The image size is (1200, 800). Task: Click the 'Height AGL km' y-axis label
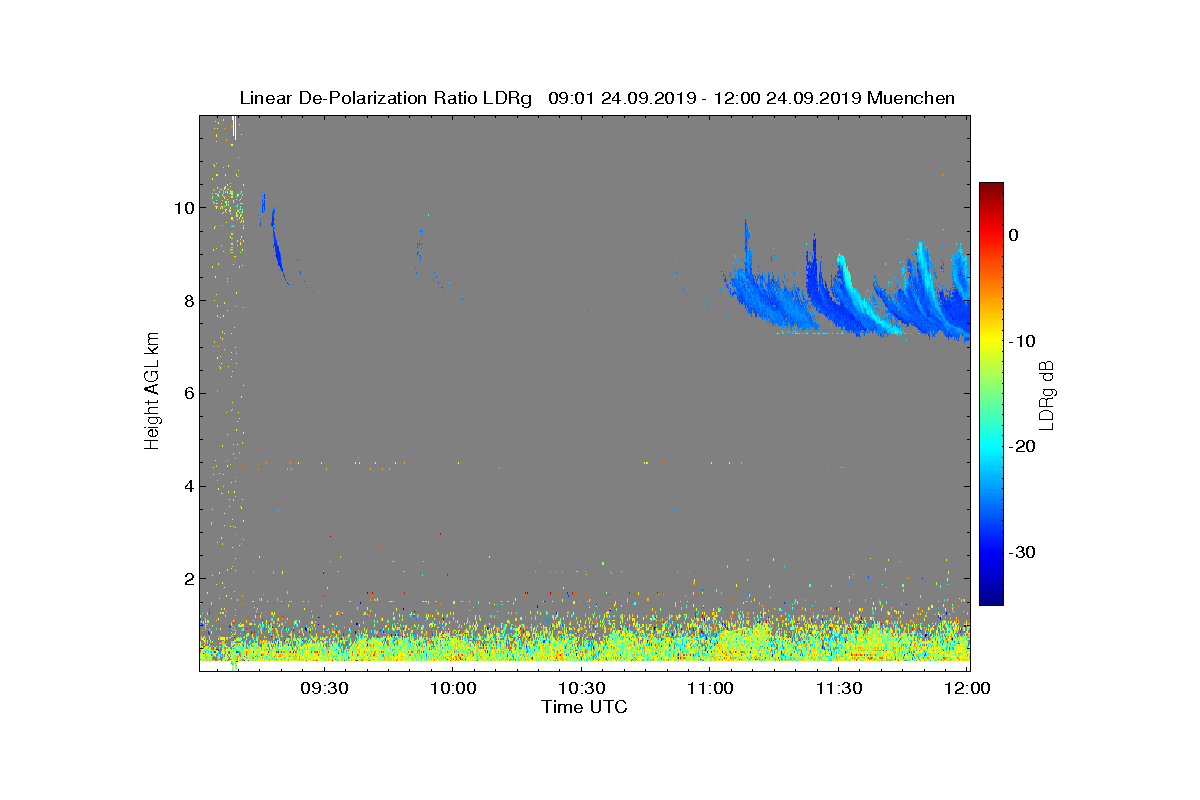click(152, 393)
